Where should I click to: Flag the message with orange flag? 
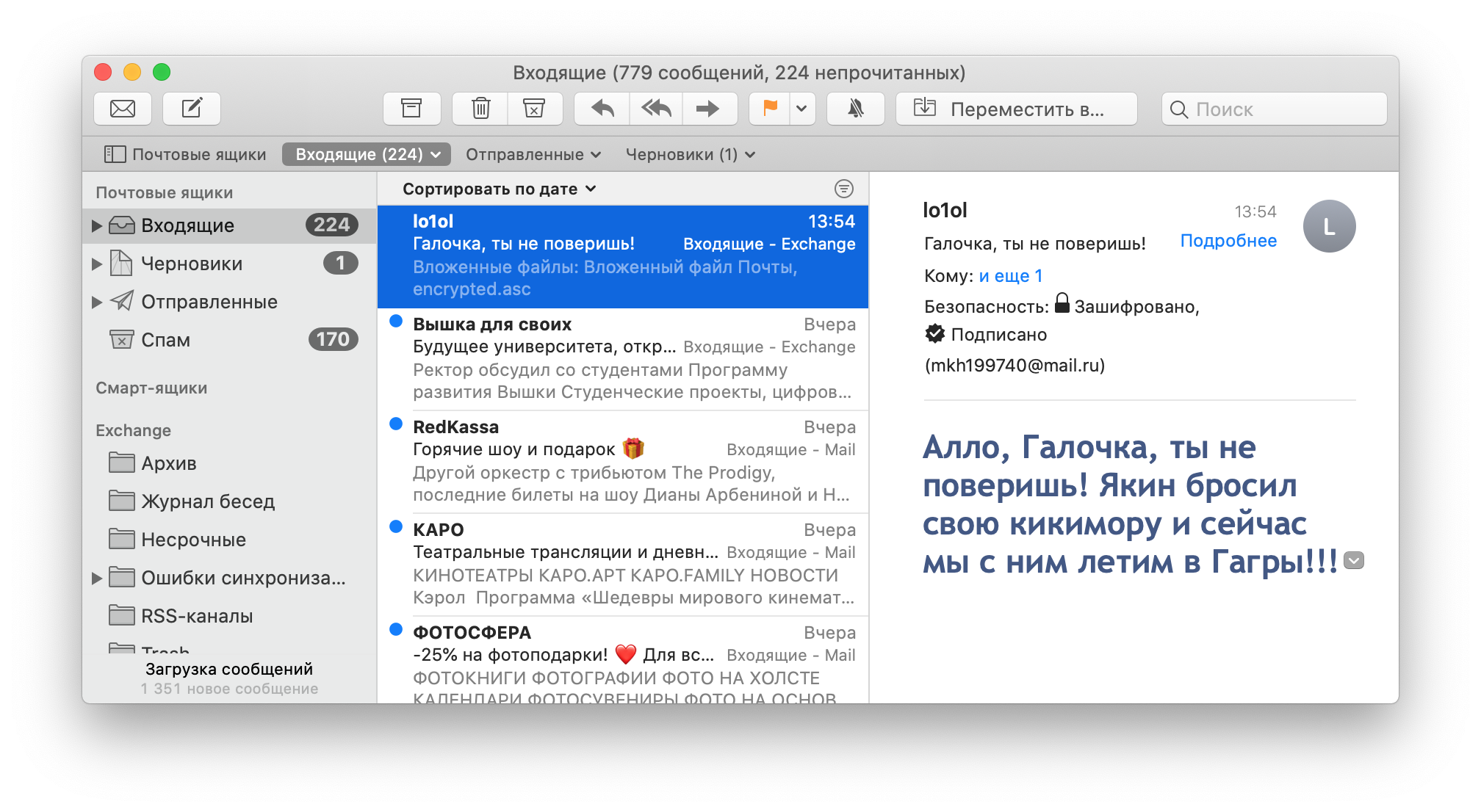tap(769, 109)
